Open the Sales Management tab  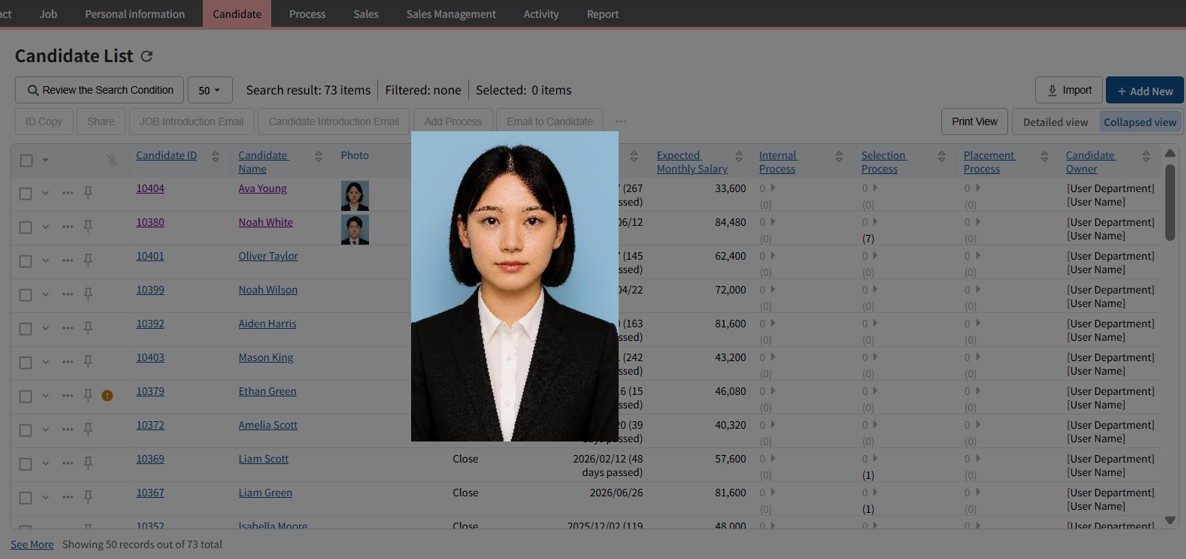(450, 14)
